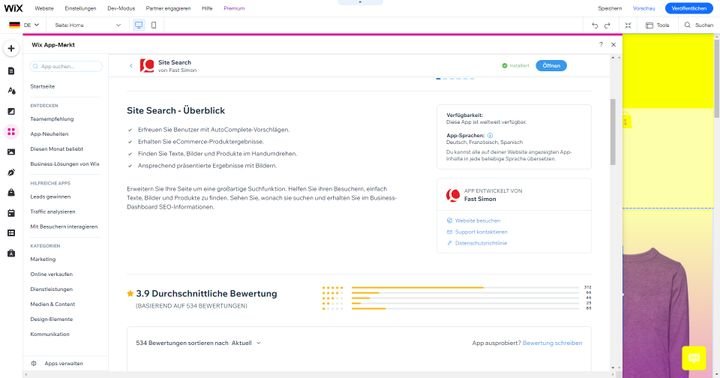This screenshot has height=378, width=720.
Task: Open Teamempfehlung section
Action: [52, 119]
